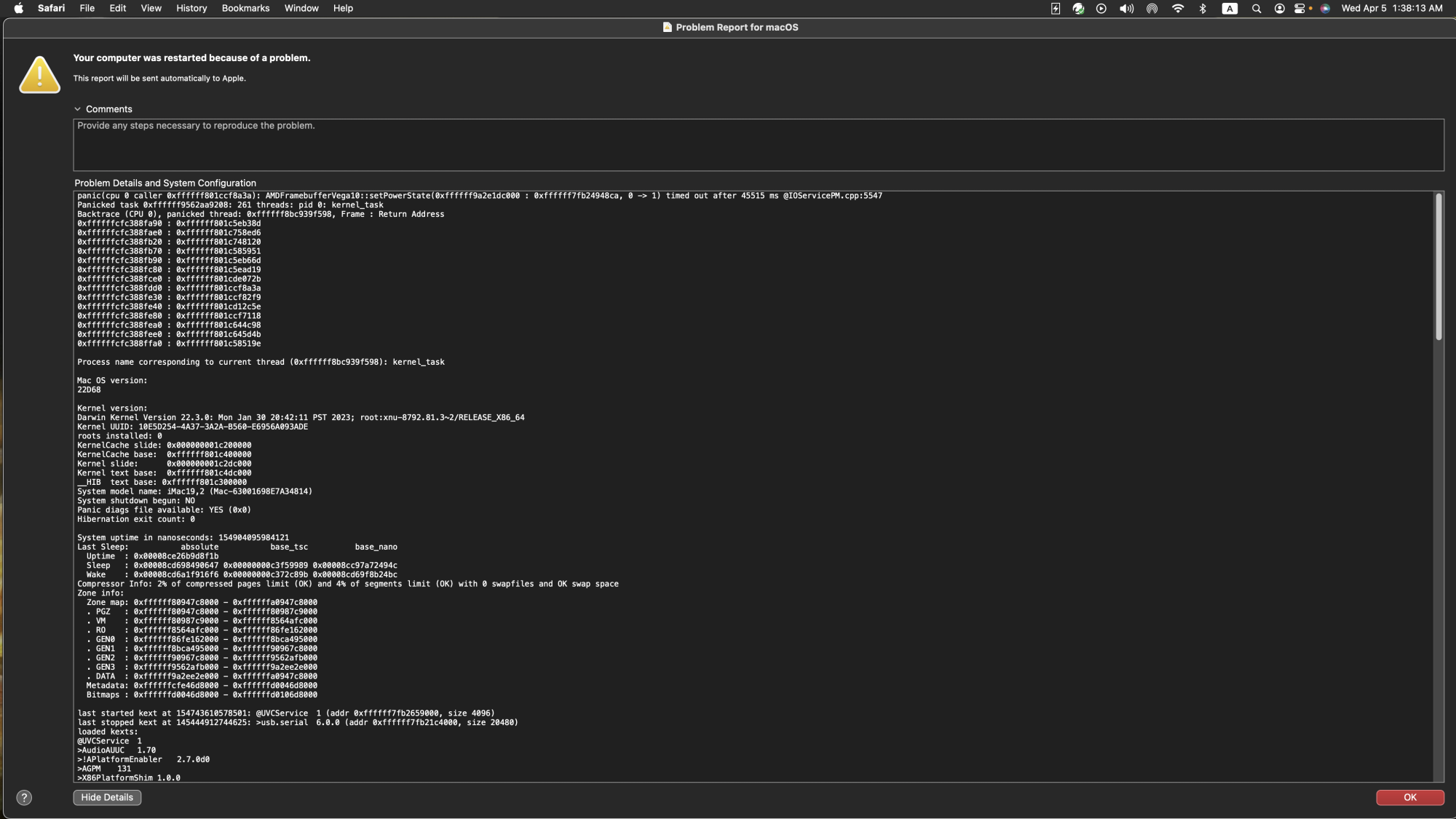Open the help question mark button
The image size is (1456, 819).
pyautogui.click(x=24, y=797)
